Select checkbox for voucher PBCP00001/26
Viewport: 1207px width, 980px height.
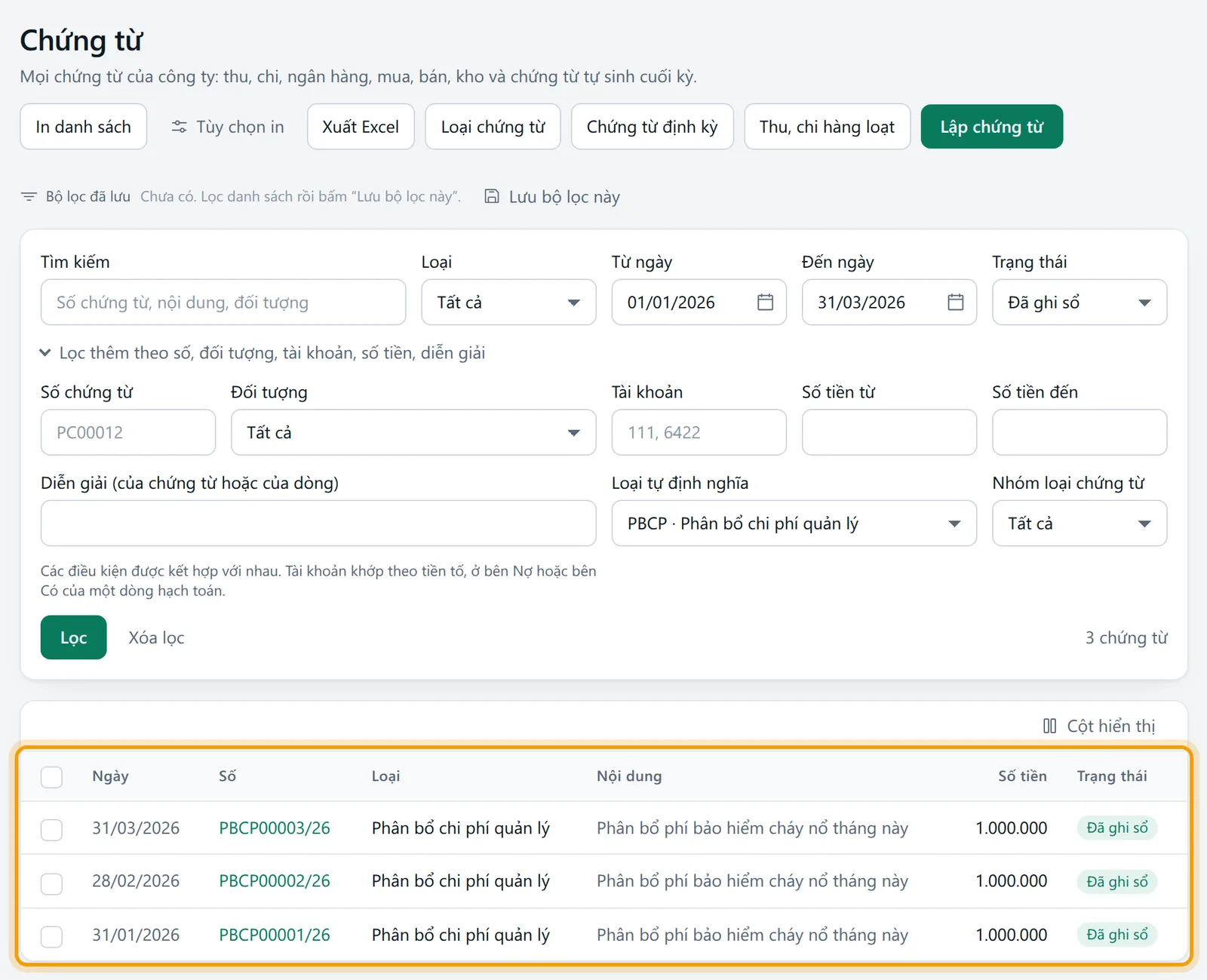click(x=51, y=936)
